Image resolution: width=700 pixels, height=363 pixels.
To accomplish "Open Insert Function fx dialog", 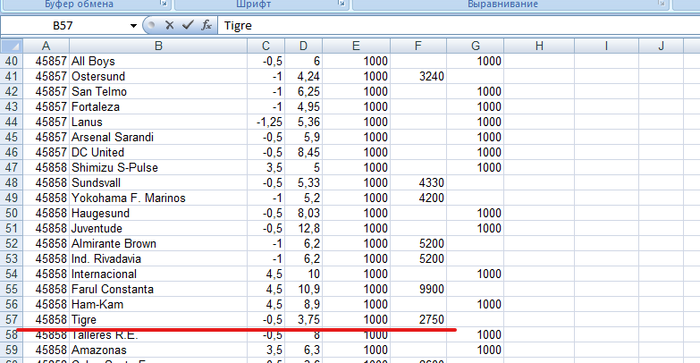I will [206, 25].
